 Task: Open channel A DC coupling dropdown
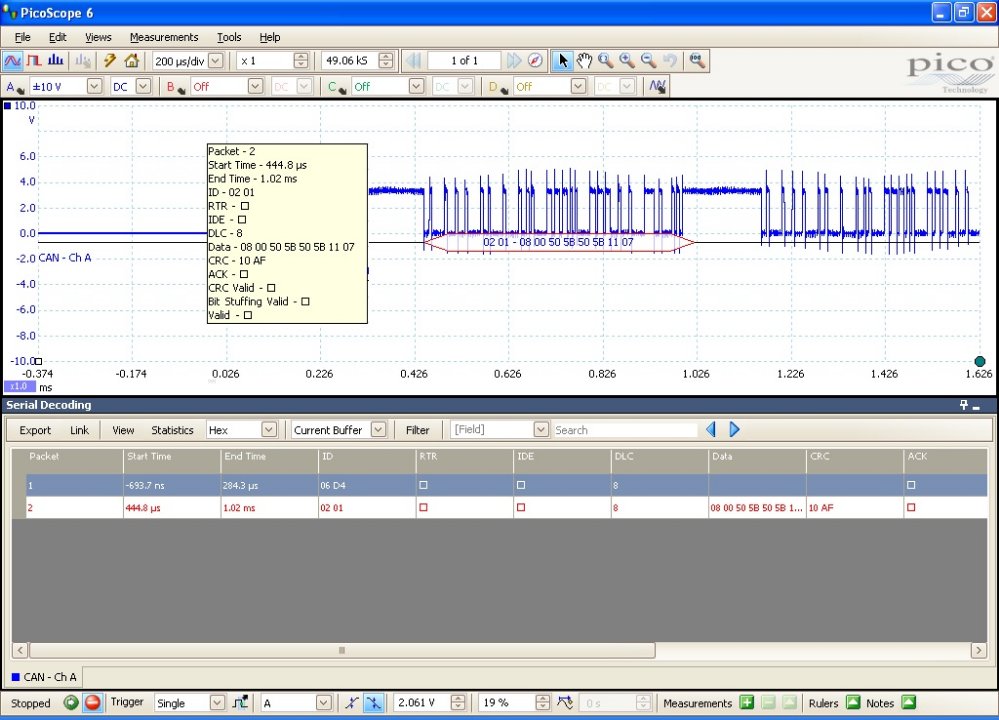point(143,86)
